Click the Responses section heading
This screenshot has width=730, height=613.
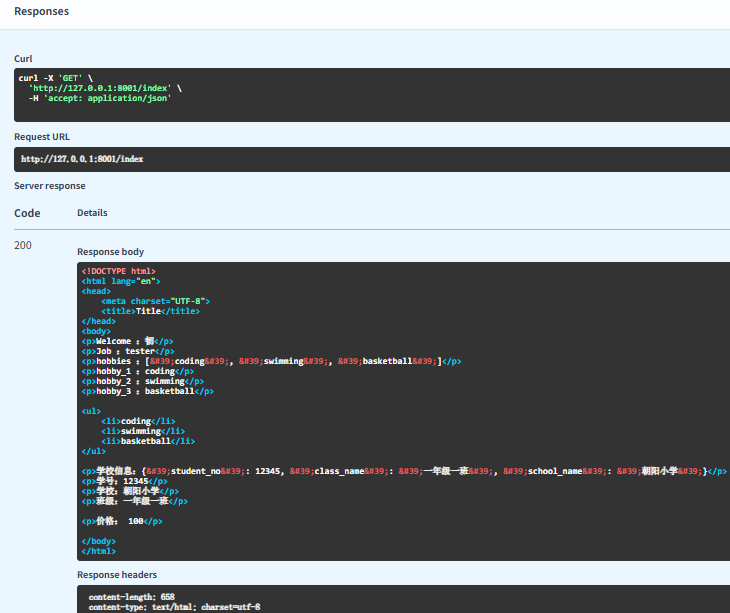point(41,11)
